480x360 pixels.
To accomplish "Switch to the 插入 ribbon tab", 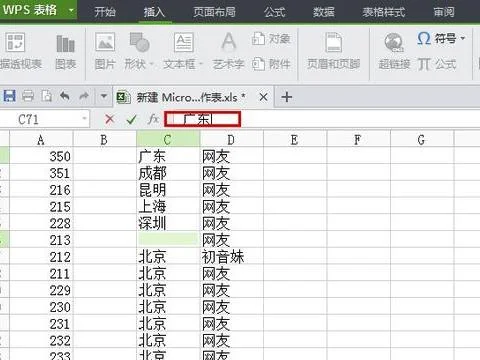I will pyautogui.click(x=154, y=12).
